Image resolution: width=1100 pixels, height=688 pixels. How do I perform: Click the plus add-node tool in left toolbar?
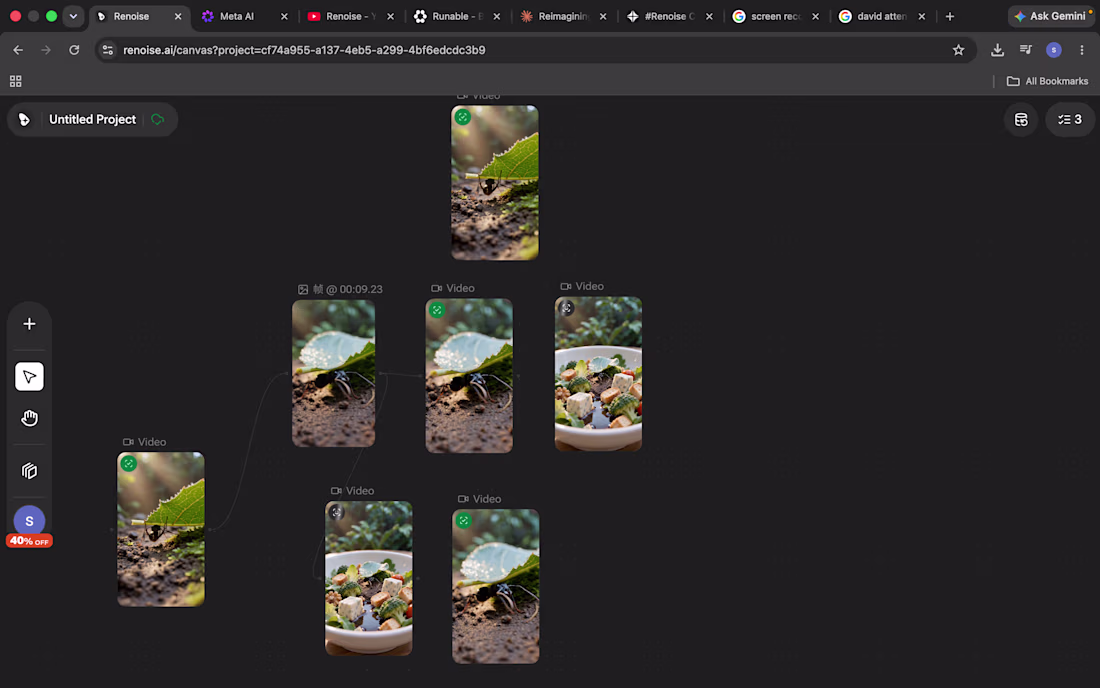coord(29,324)
